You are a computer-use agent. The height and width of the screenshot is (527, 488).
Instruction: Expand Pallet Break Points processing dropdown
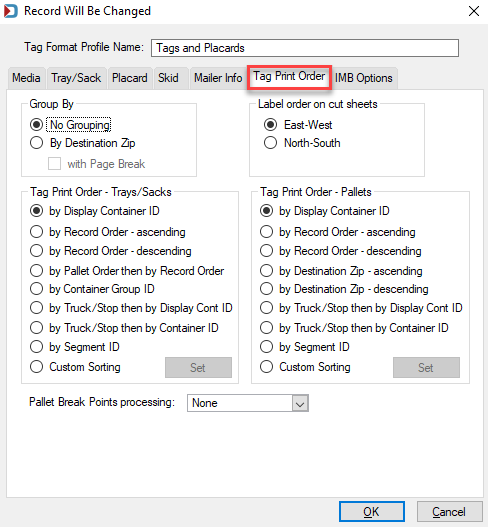tap(300, 403)
